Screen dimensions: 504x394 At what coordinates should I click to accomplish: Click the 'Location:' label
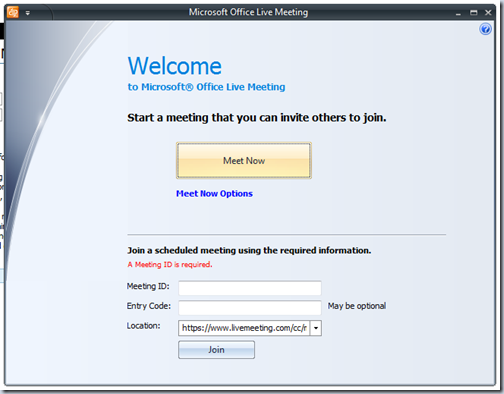[143, 326]
